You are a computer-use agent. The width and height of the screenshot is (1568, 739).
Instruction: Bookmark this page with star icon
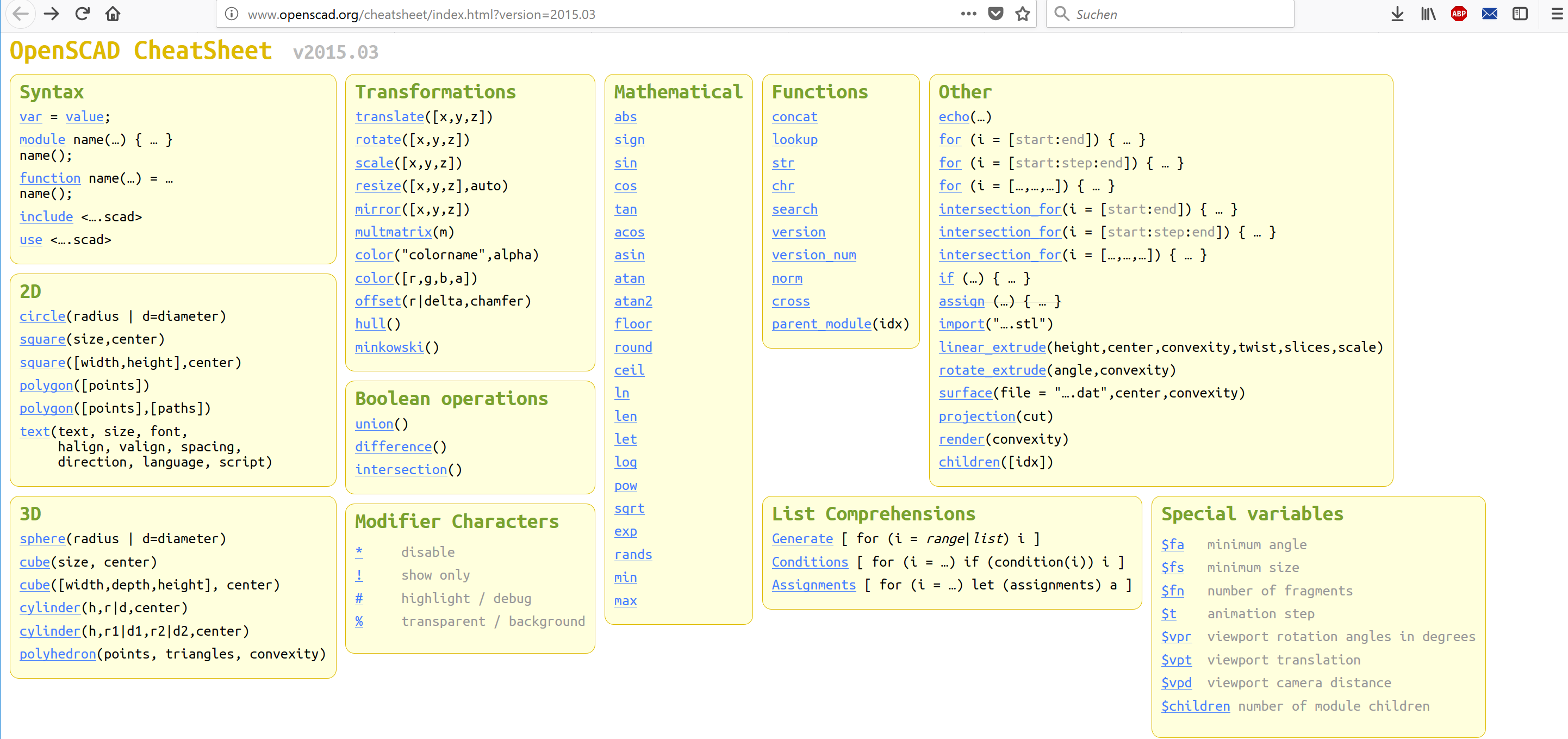pos(1023,14)
